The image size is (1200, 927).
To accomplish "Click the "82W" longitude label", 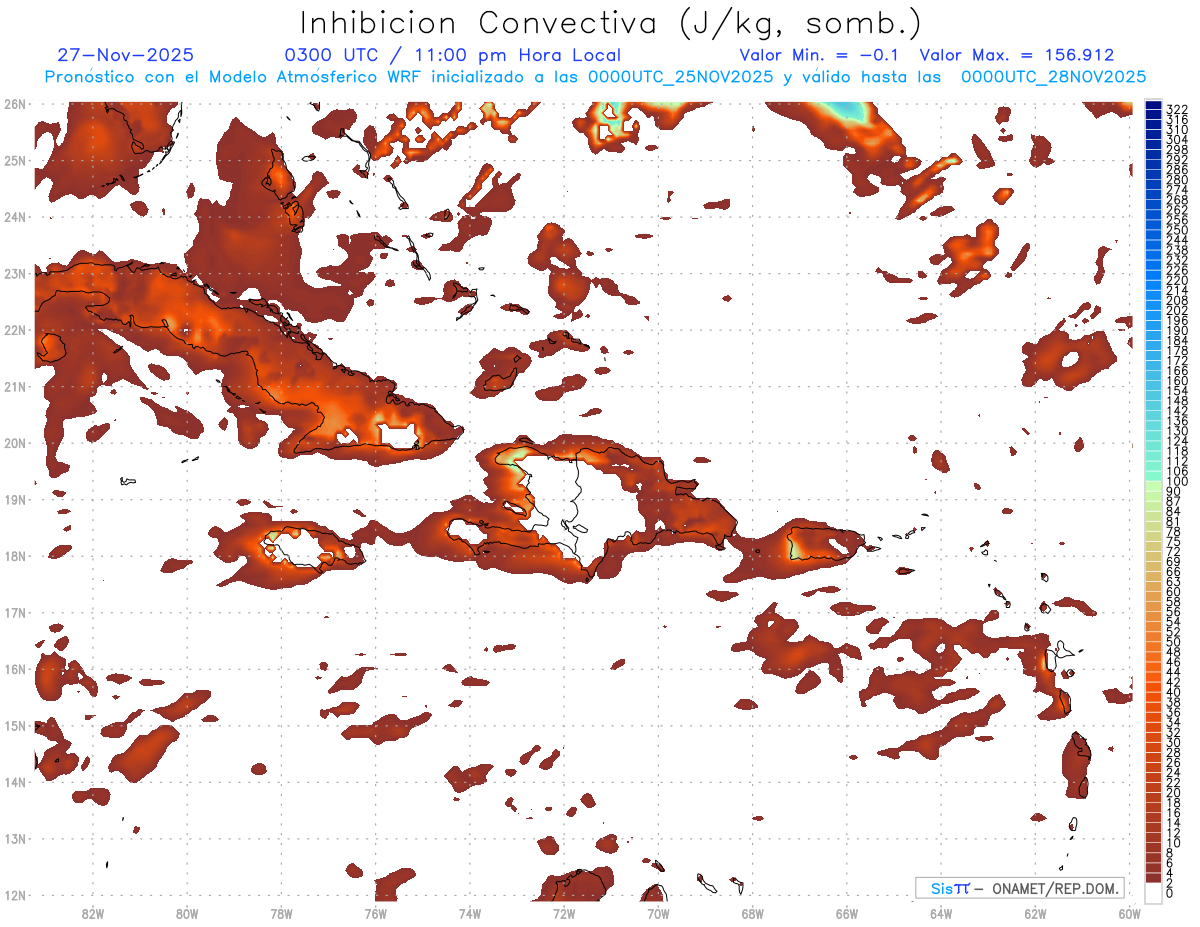I will click(92, 912).
